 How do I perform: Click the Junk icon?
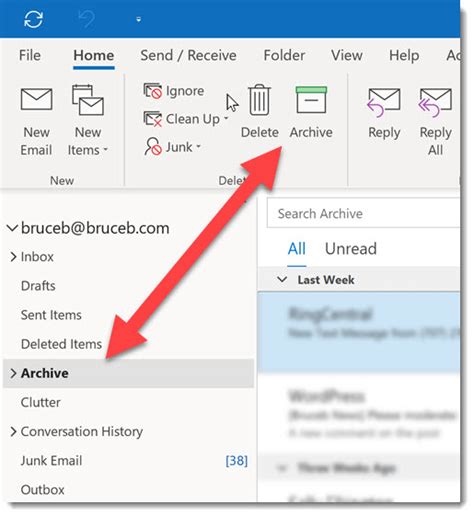(x=153, y=147)
